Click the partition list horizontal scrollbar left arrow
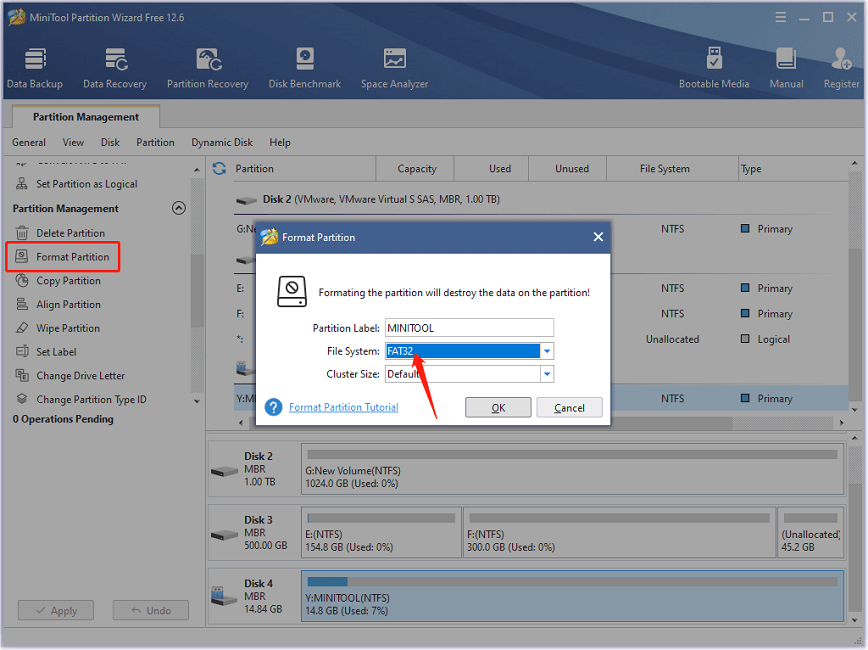The image size is (868, 650). click(x=241, y=422)
